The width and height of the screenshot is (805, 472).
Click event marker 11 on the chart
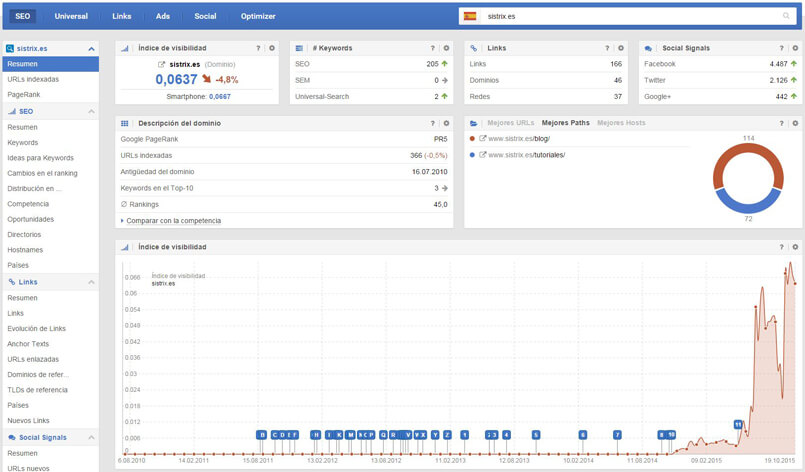pyautogui.click(x=738, y=424)
